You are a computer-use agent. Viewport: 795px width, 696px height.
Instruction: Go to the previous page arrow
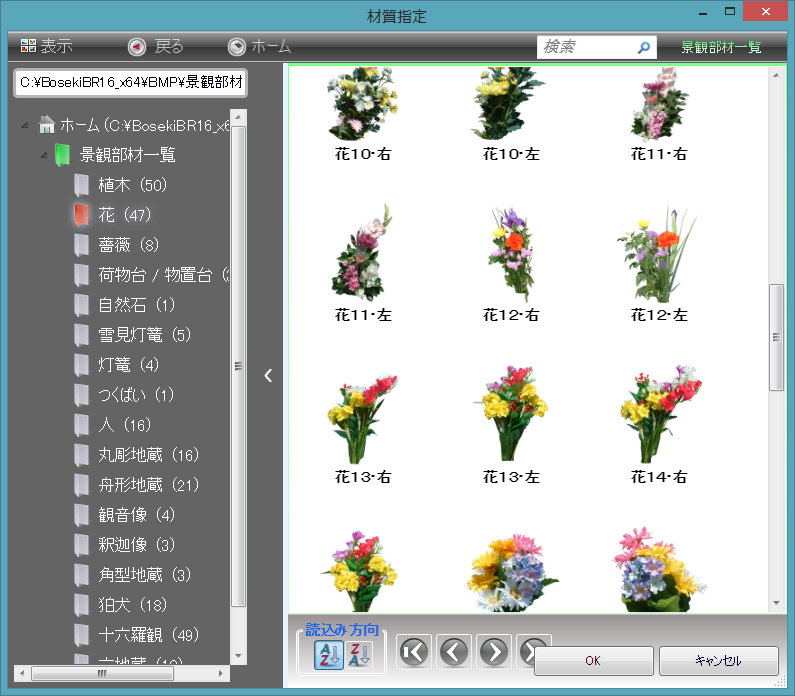(454, 652)
